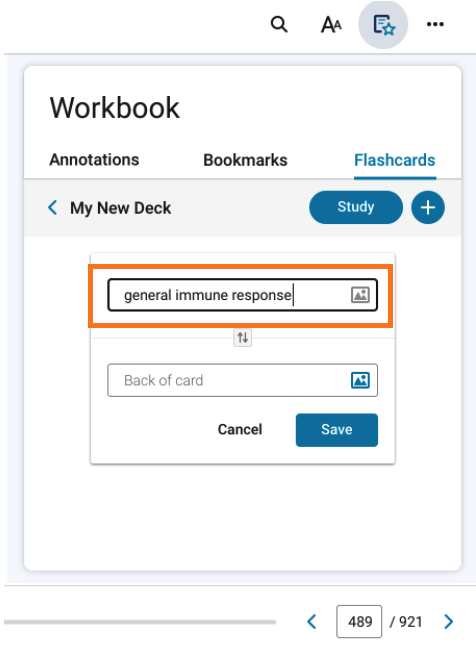Click the reading progress slider bar
This screenshot has height=656, width=476.
[140, 622]
